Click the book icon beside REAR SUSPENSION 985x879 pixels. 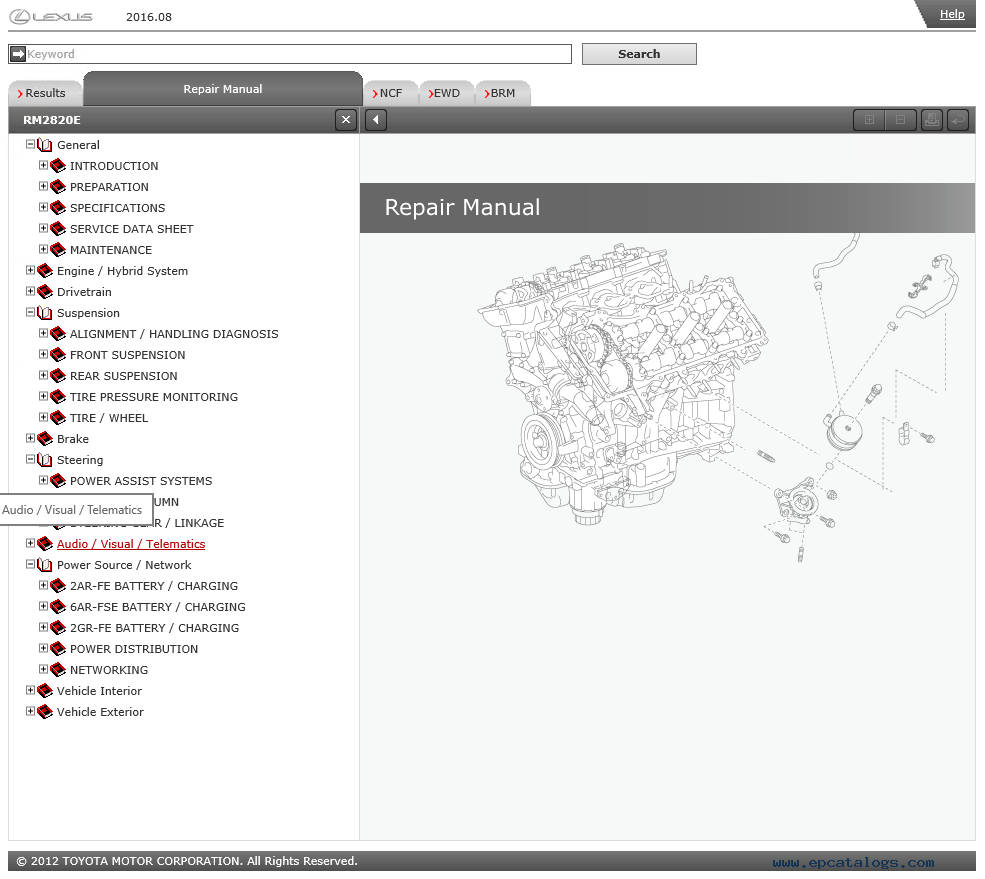point(58,376)
